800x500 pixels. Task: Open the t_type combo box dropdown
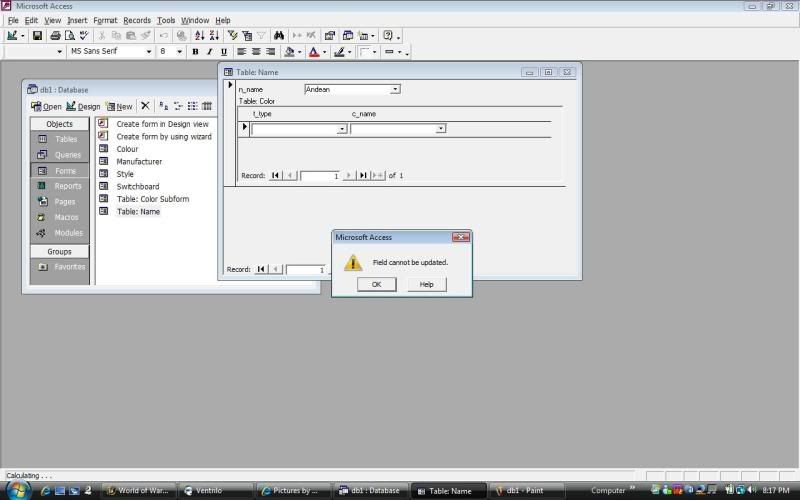342,129
